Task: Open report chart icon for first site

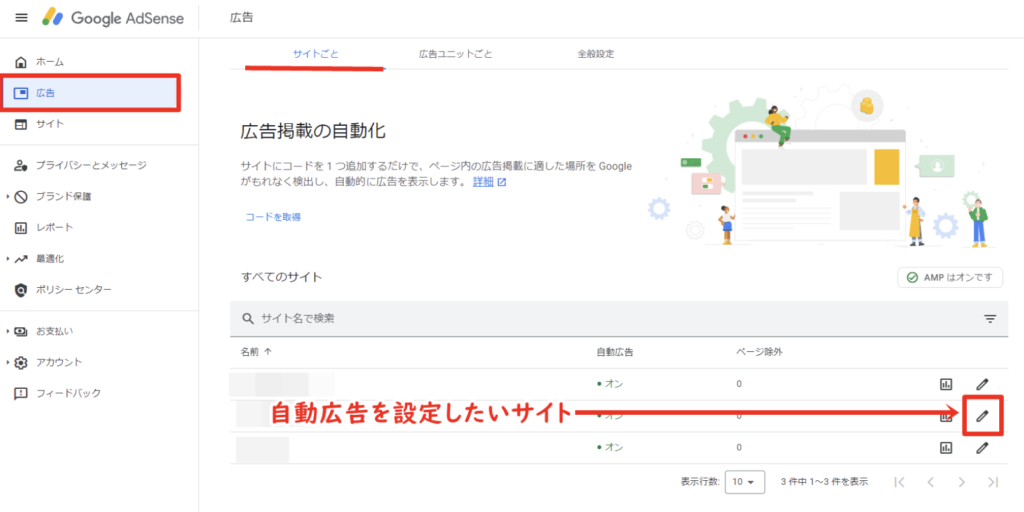Action: click(945, 384)
